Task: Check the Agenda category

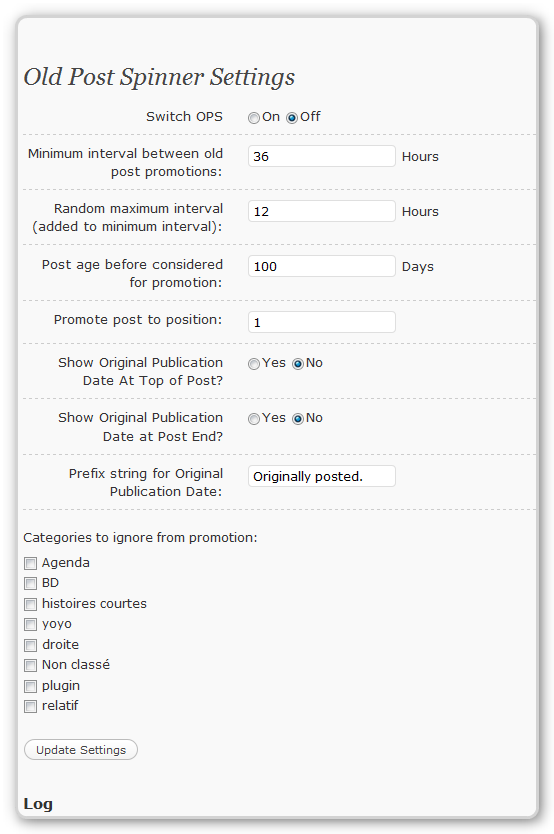Action: (31, 563)
